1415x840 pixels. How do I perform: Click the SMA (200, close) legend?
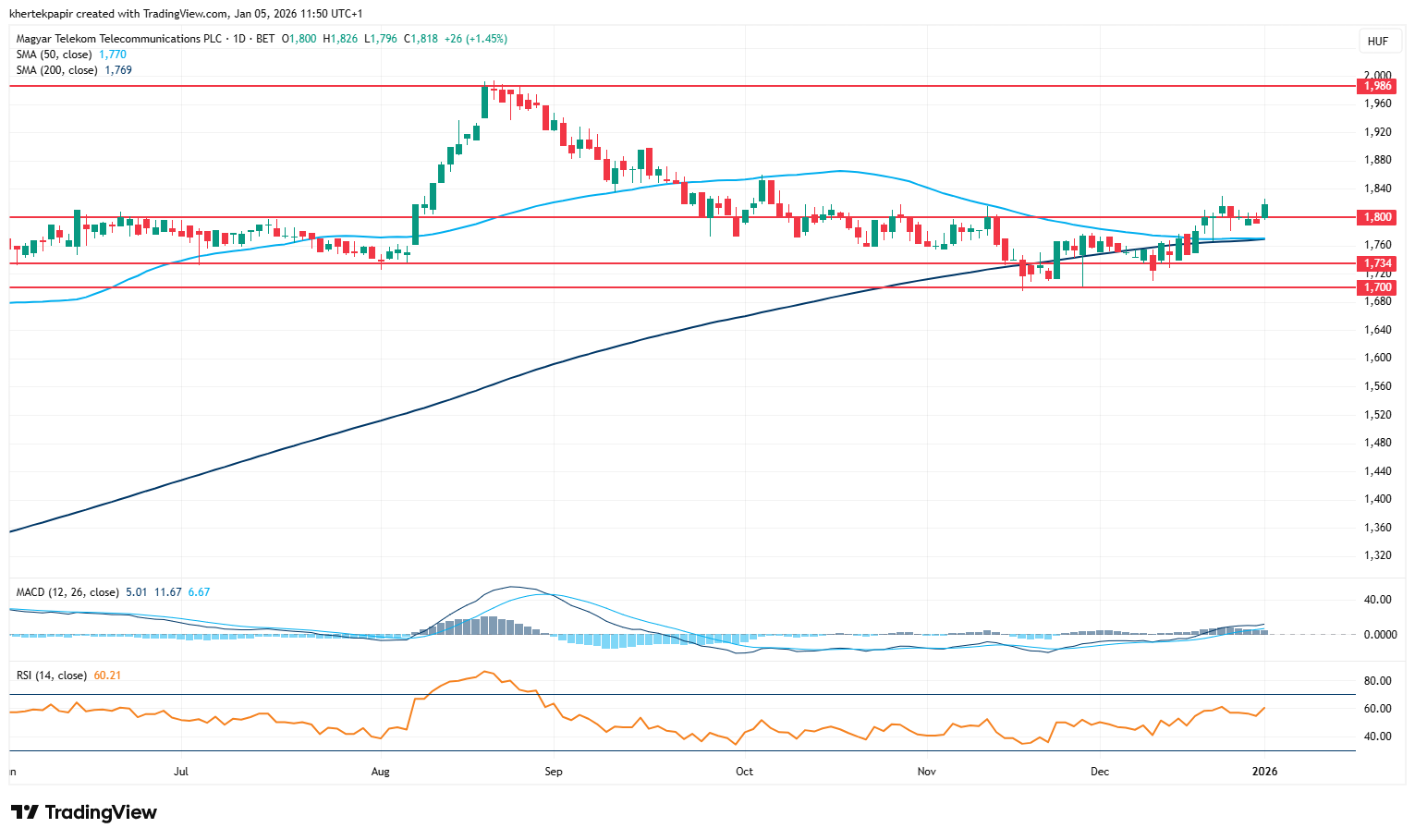[56, 70]
